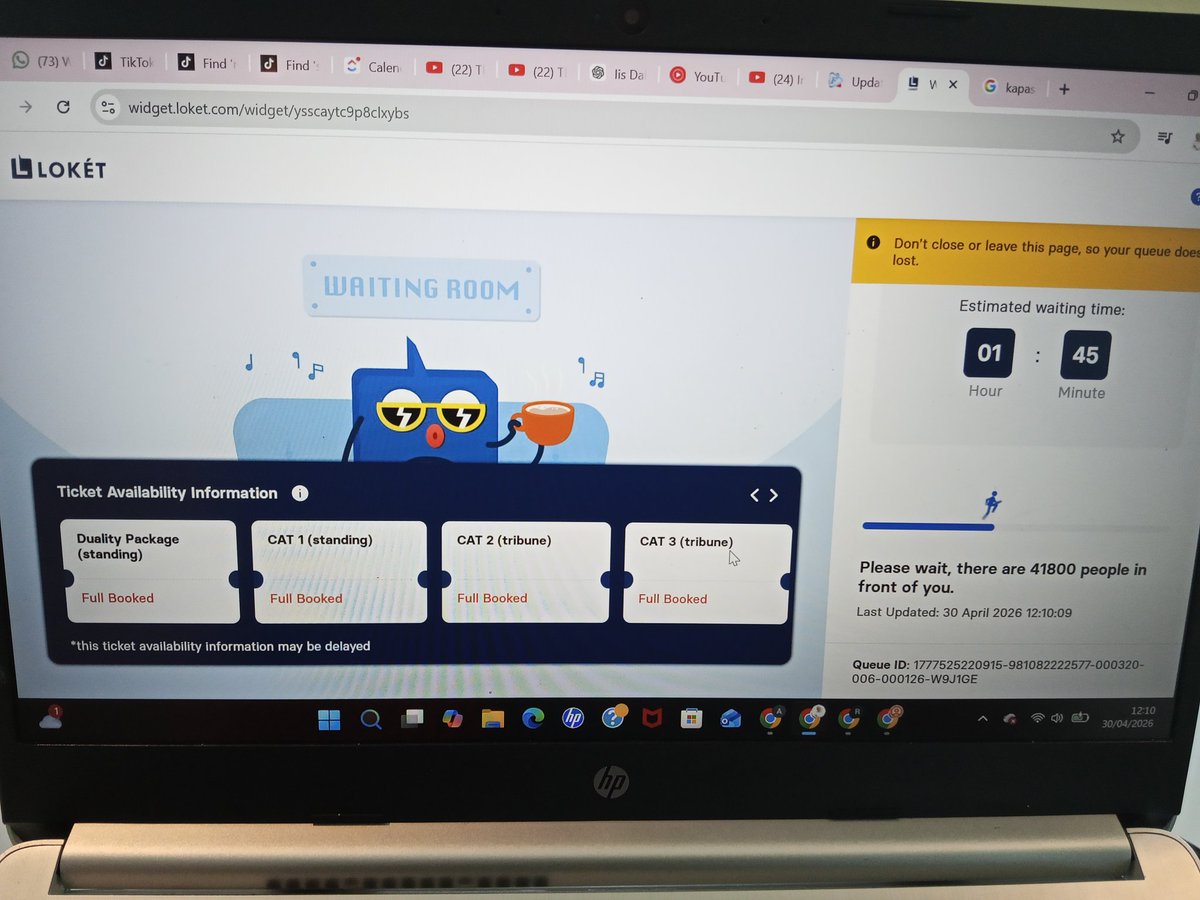Close the active Loket tab
Viewport: 1200px width, 900px height.
pyautogui.click(x=953, y=86)
